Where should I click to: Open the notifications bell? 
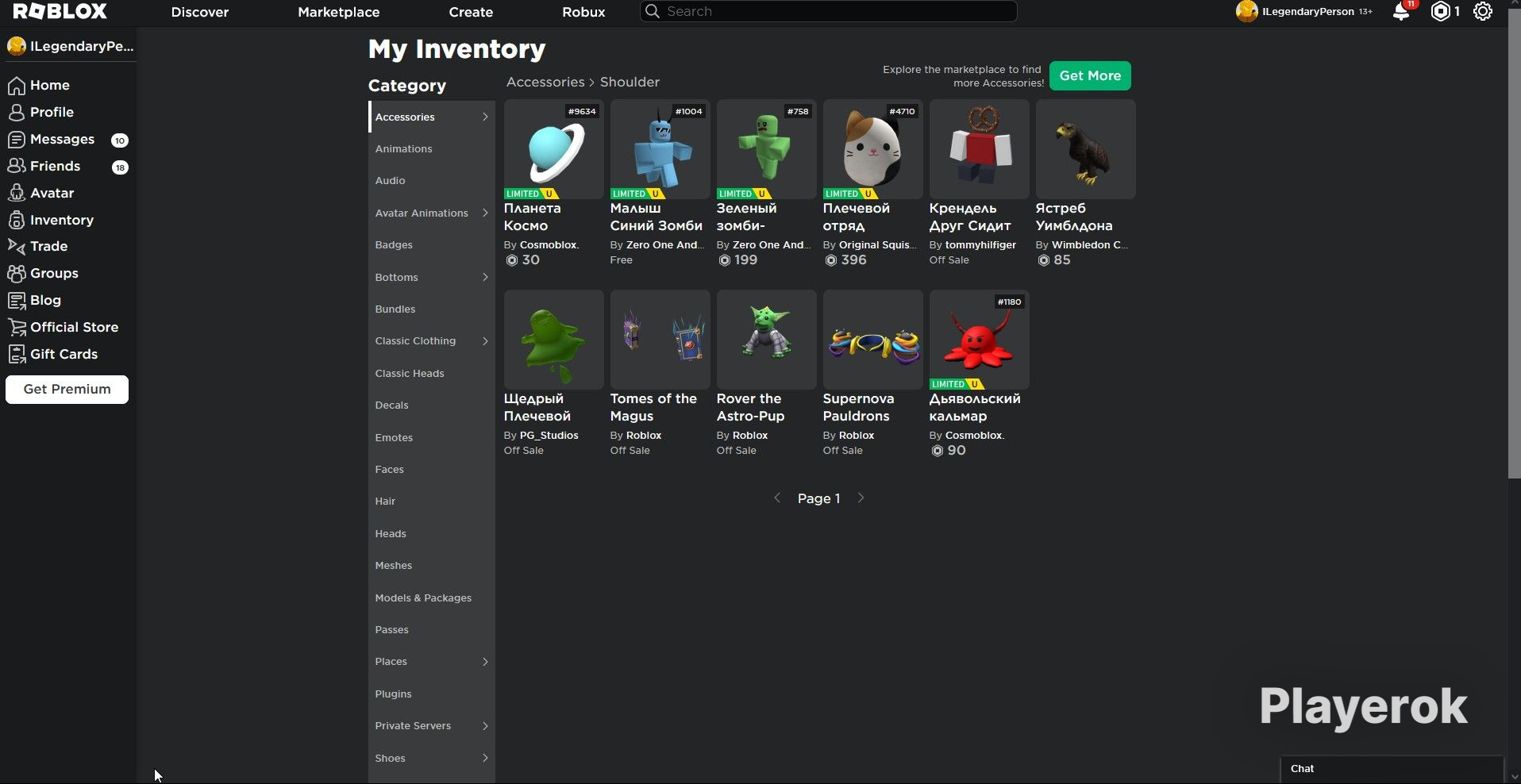click(1401, 12)
